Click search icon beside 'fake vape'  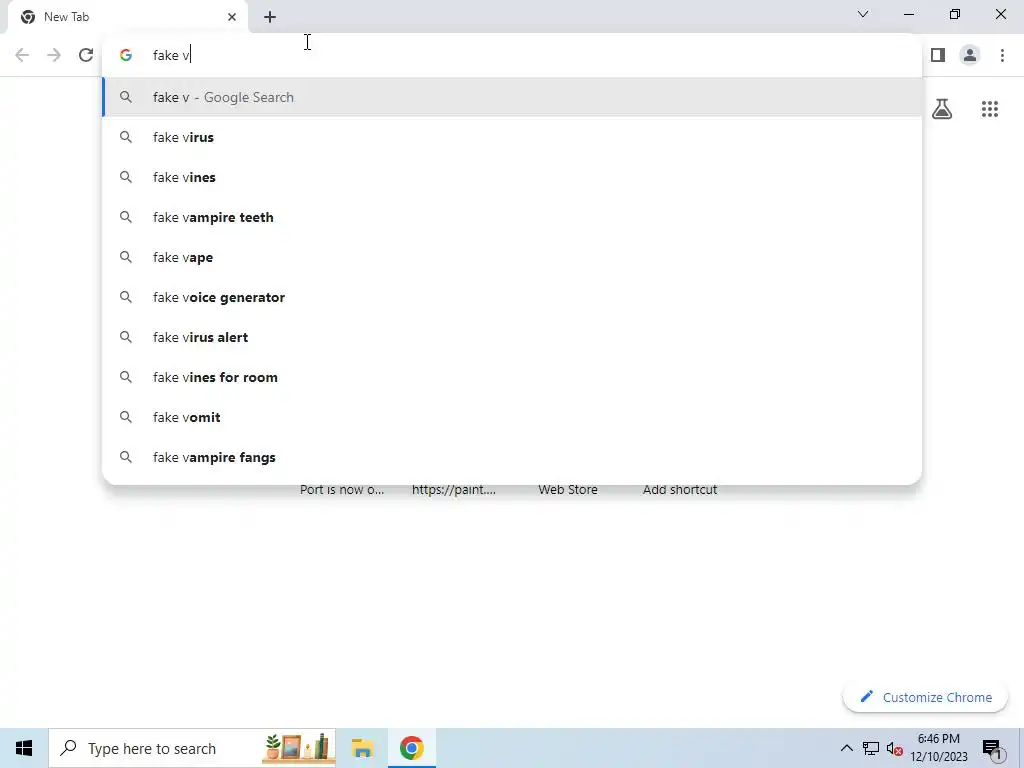pos(126,257)
